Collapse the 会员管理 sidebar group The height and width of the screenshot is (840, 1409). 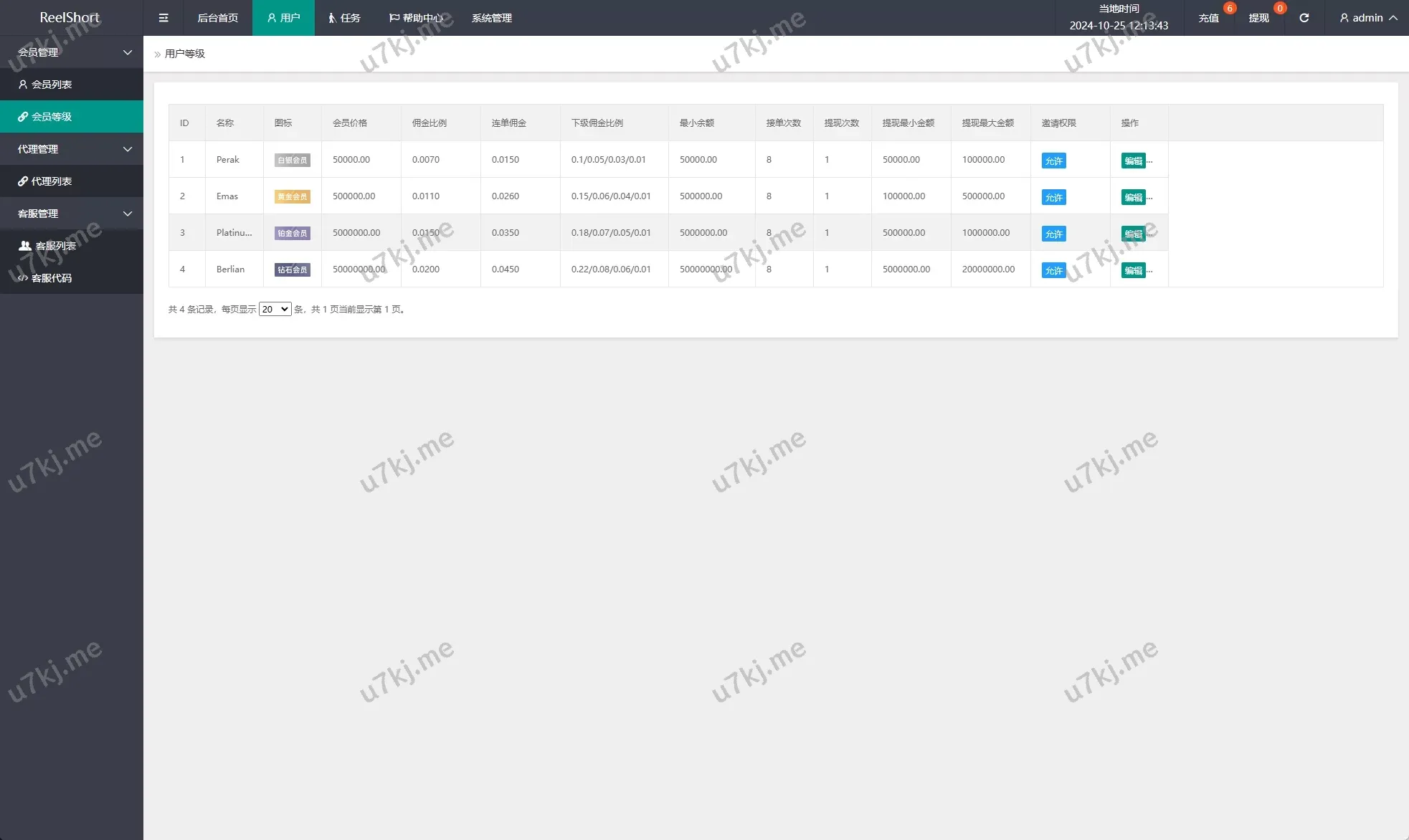click(x=72, y=52)
